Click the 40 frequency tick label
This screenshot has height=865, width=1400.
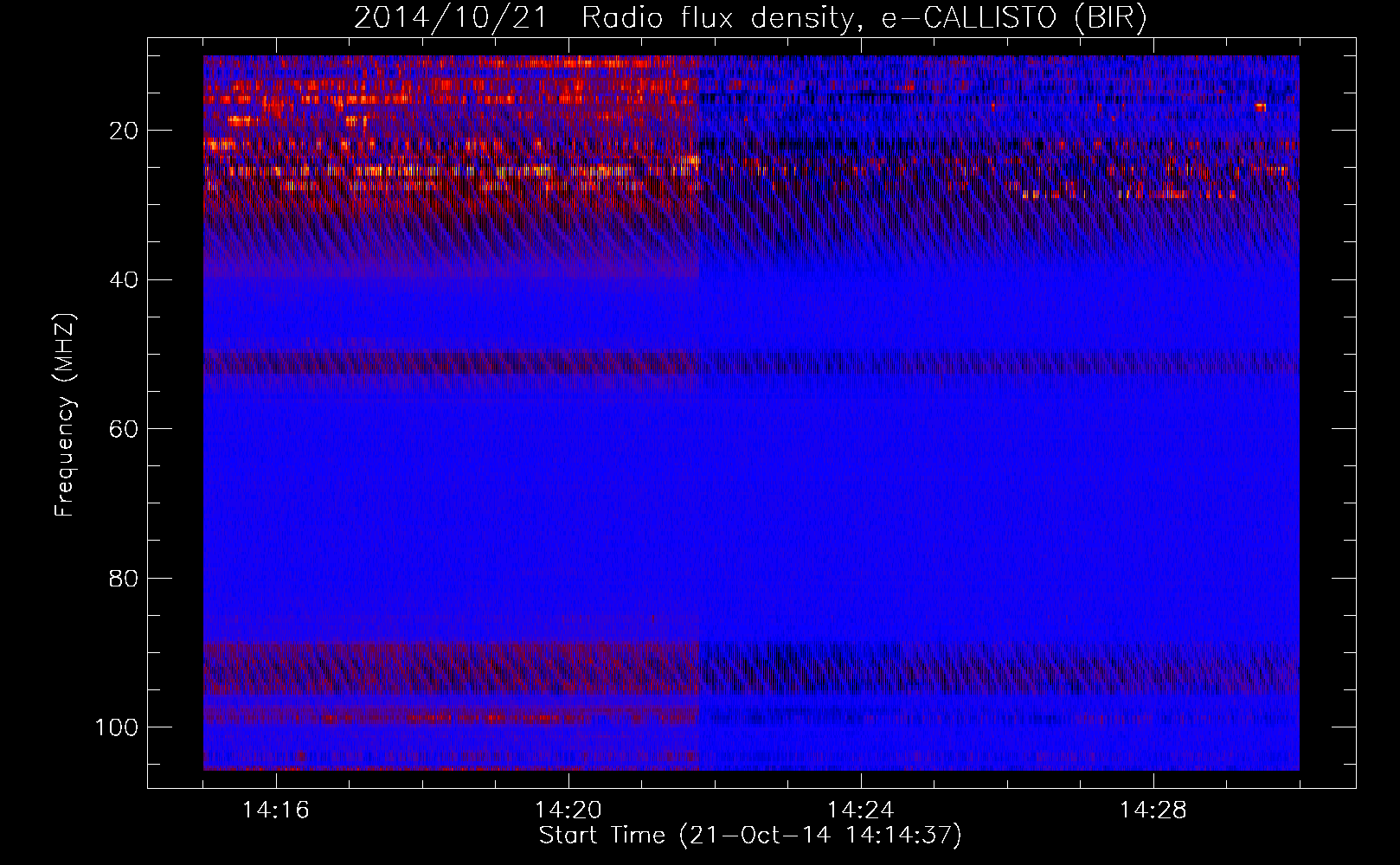[125, 279]
